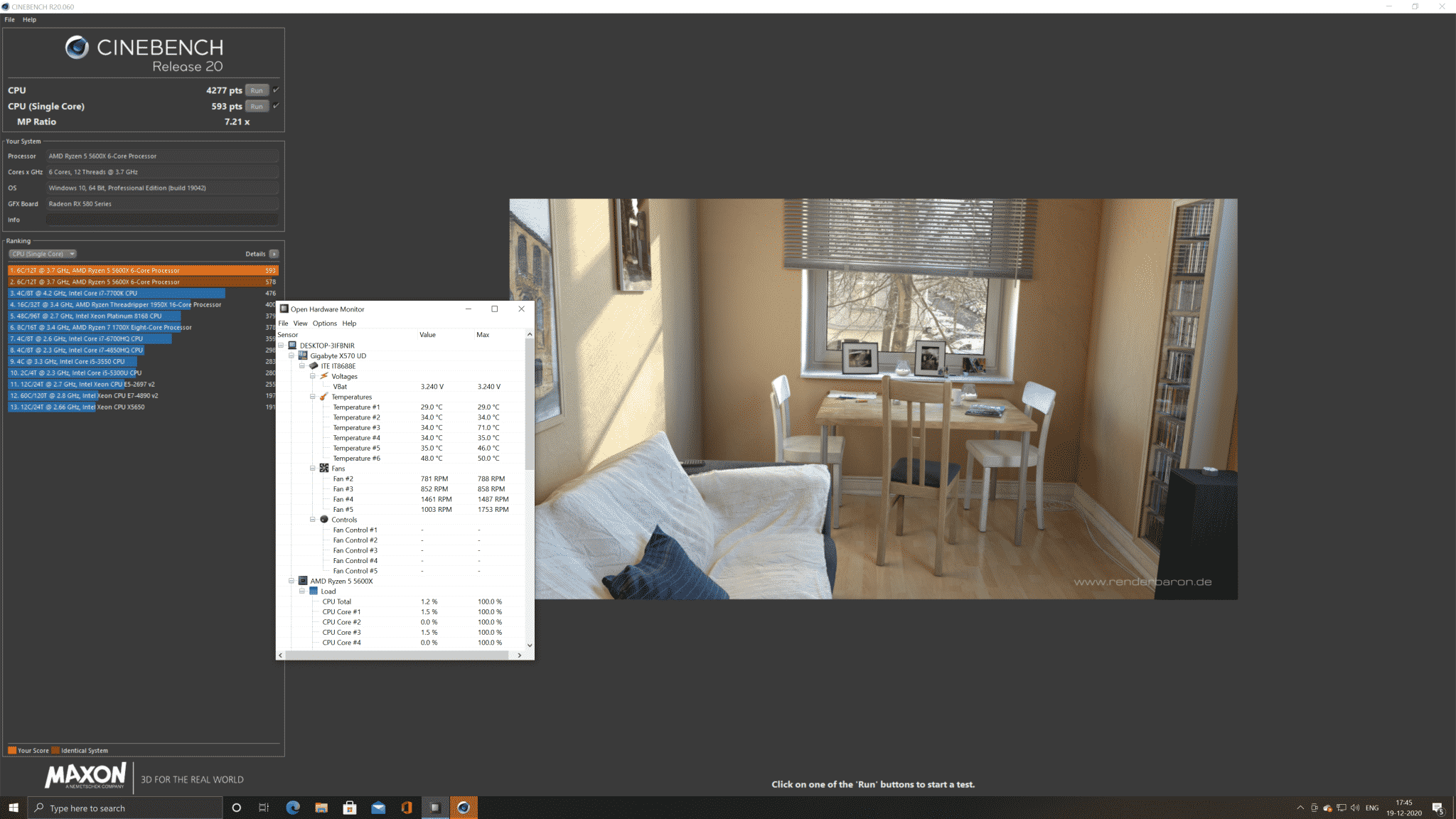
Task: Click Open Hardware Monitor title bar icon
Action: tap(284, 309)
